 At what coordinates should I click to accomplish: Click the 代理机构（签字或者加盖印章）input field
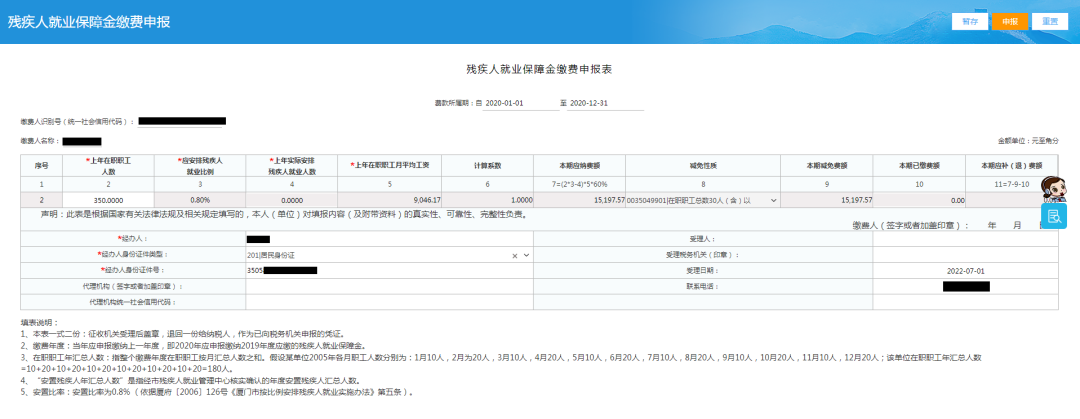[x=389, y=286]
